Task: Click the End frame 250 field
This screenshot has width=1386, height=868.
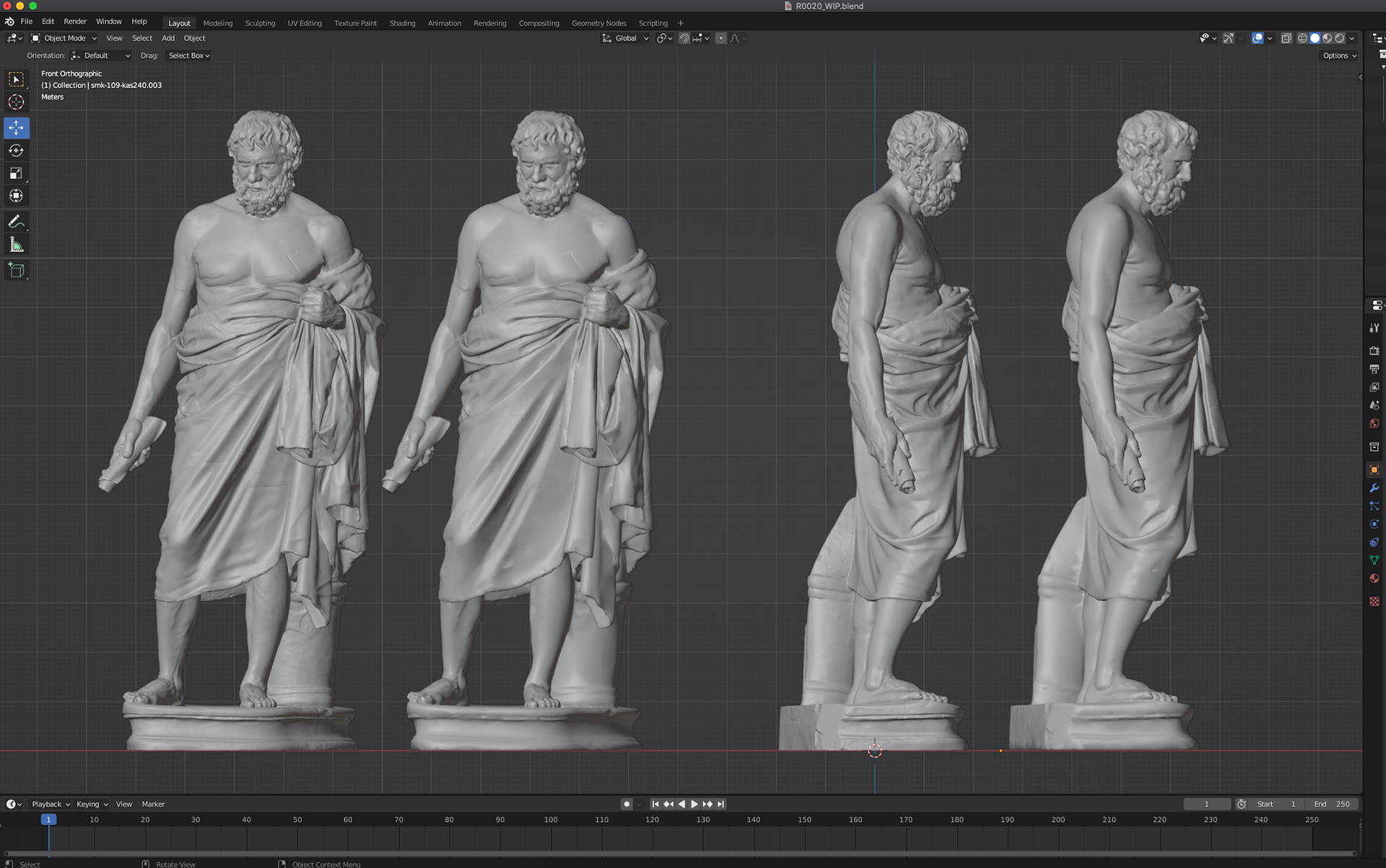Action: 1333,804
